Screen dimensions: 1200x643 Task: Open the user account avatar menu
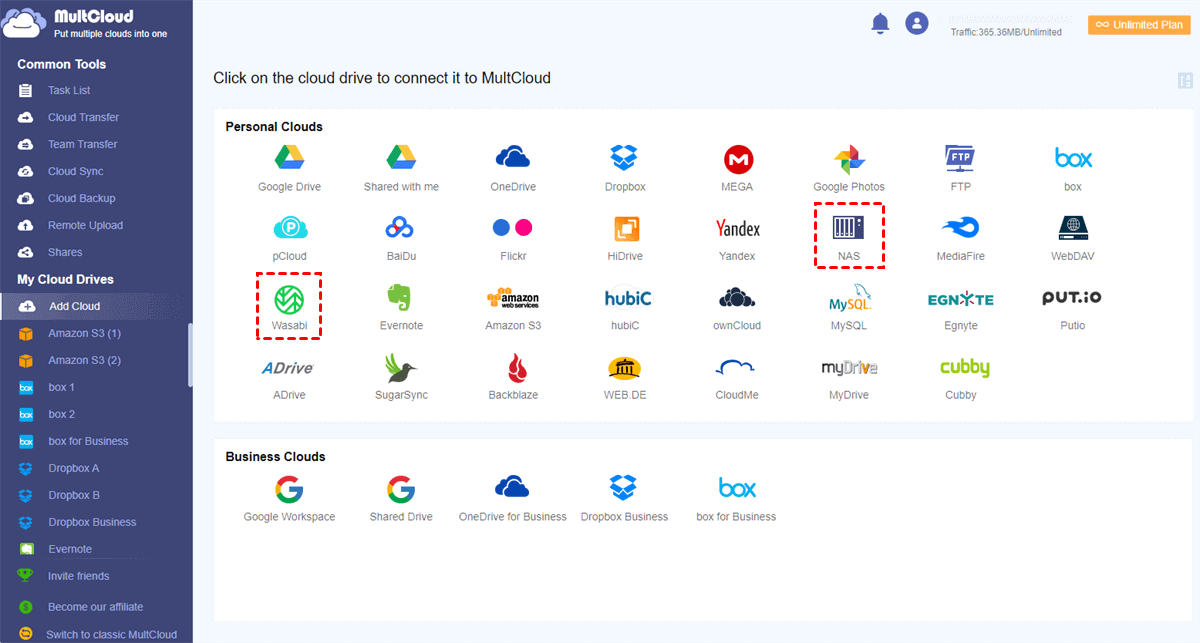[916, 23]
